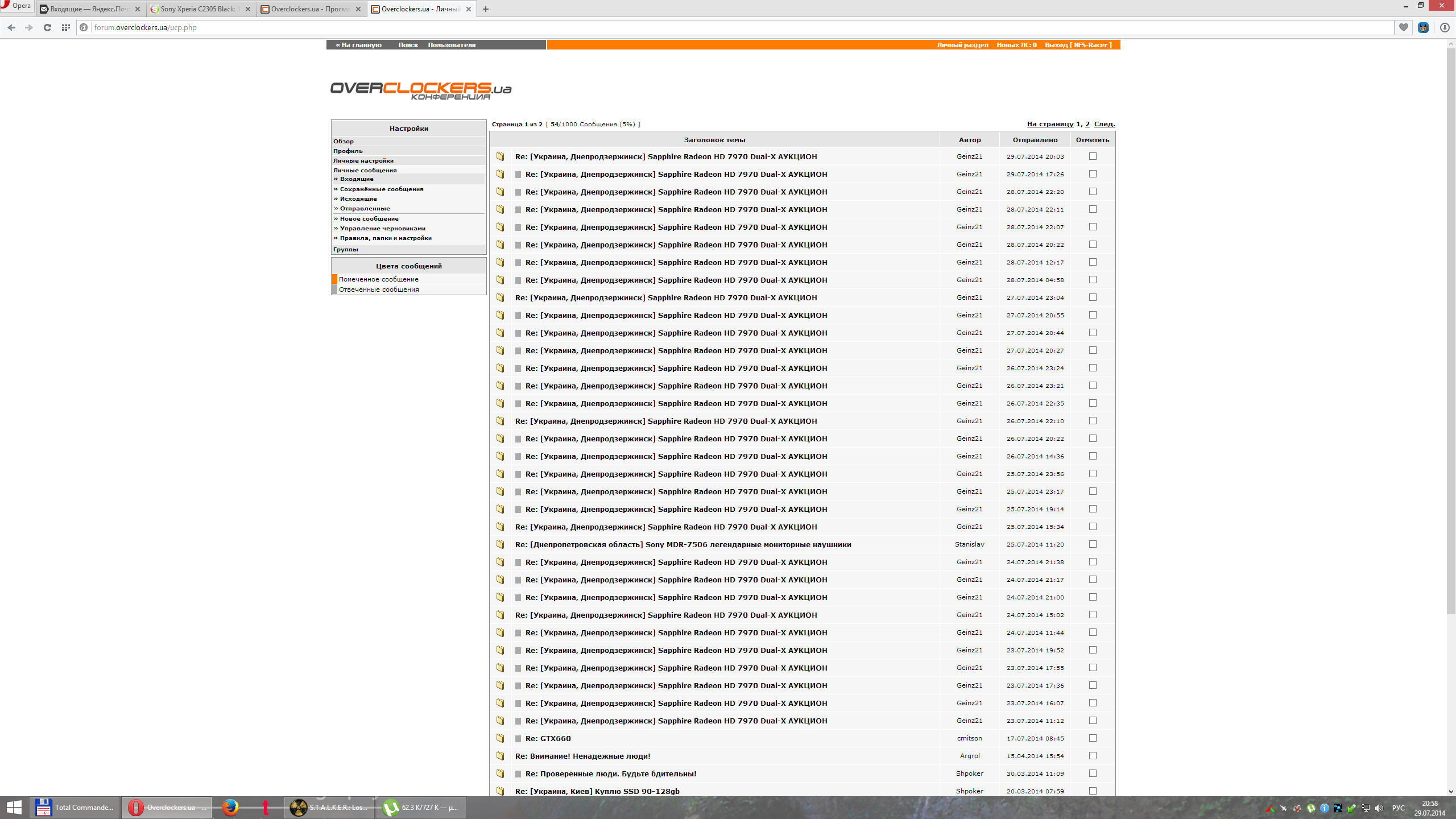The width and height of the screenshot is (1456, 819).
Task: Switch to the S.T.A.L.K.E.R. taskbar window
Action: click(329, 808)
